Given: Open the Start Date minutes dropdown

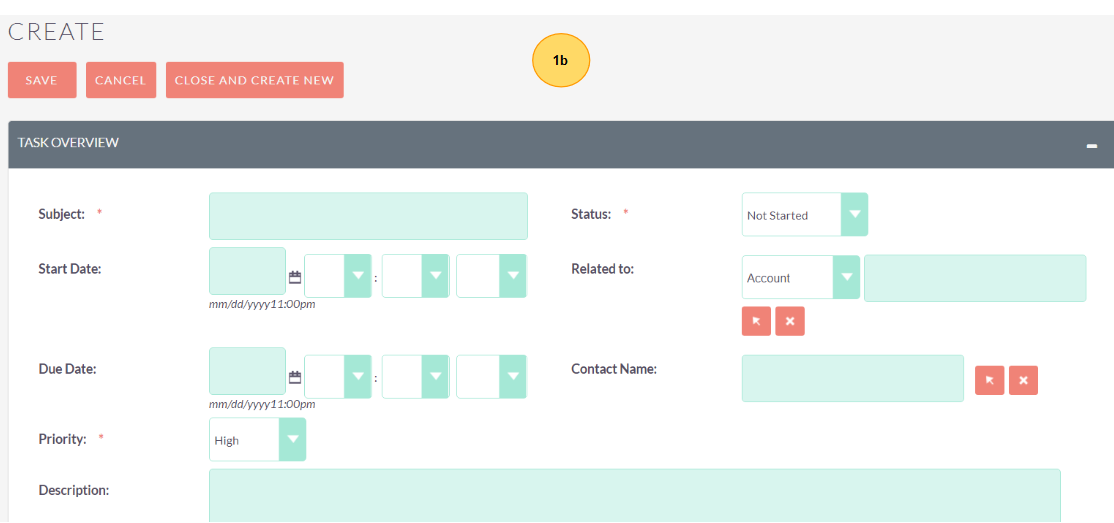Looking at the screenshot, I should tap(415, 276).
